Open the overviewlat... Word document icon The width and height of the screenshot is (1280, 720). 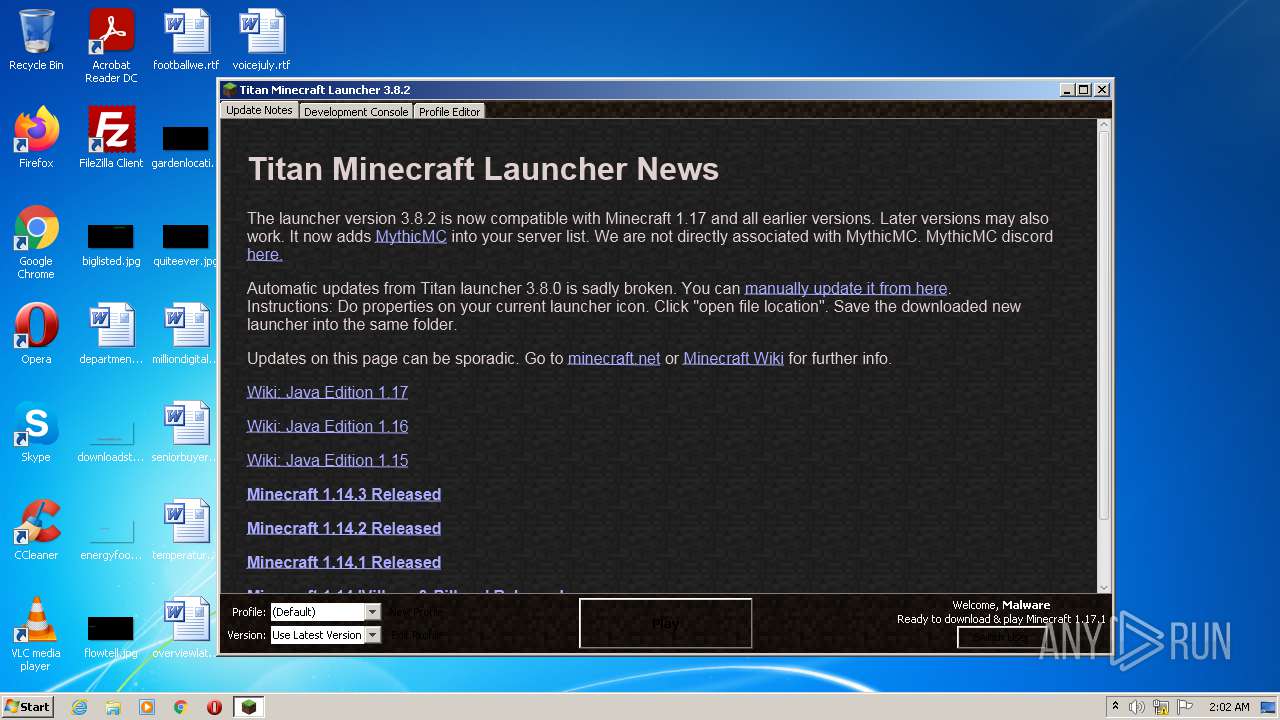[x=186, y=628]
